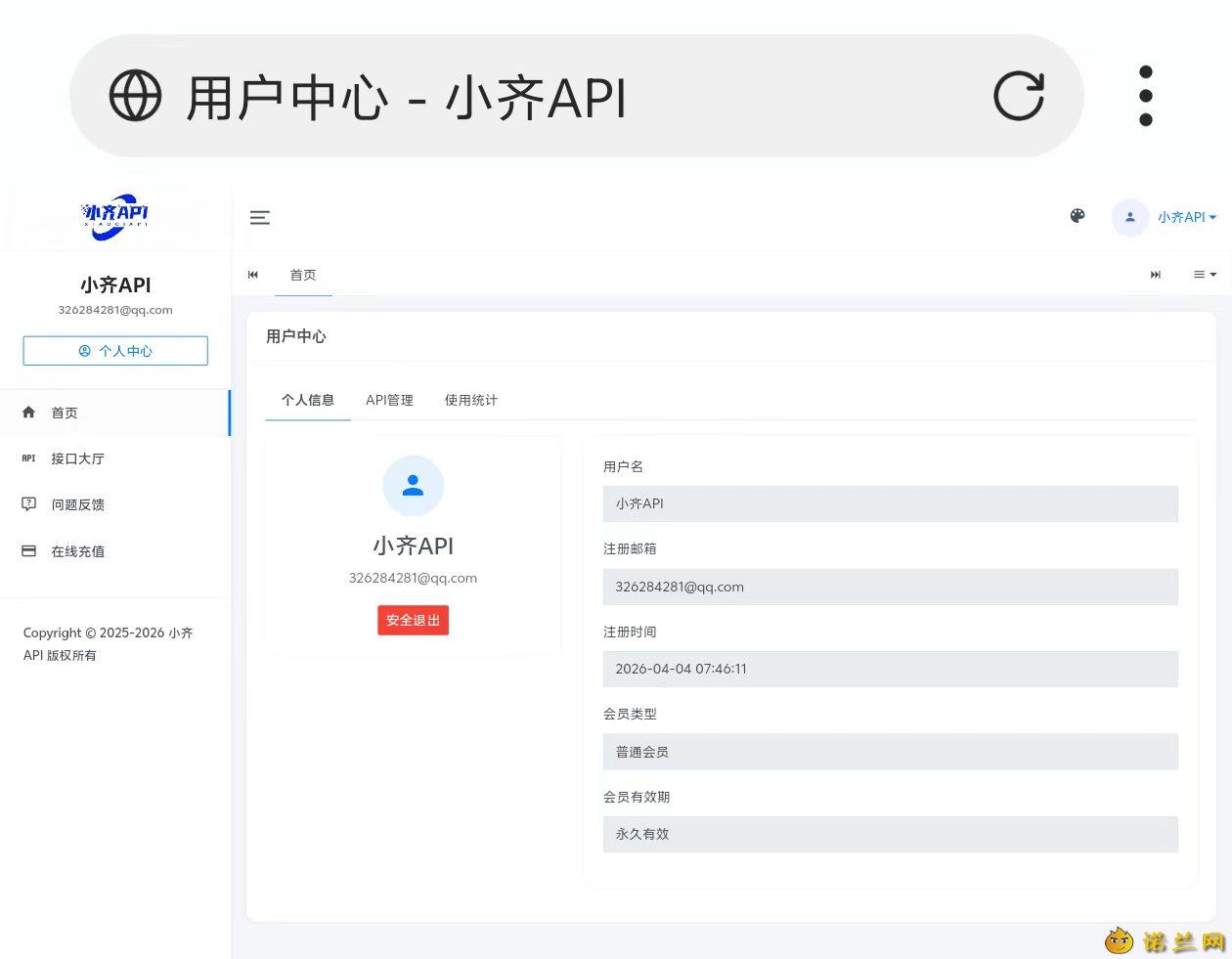Screen dimensions: 1232x959
Task: Open 接口大厅 in the sidebar
Action: [x=115, y=458]
